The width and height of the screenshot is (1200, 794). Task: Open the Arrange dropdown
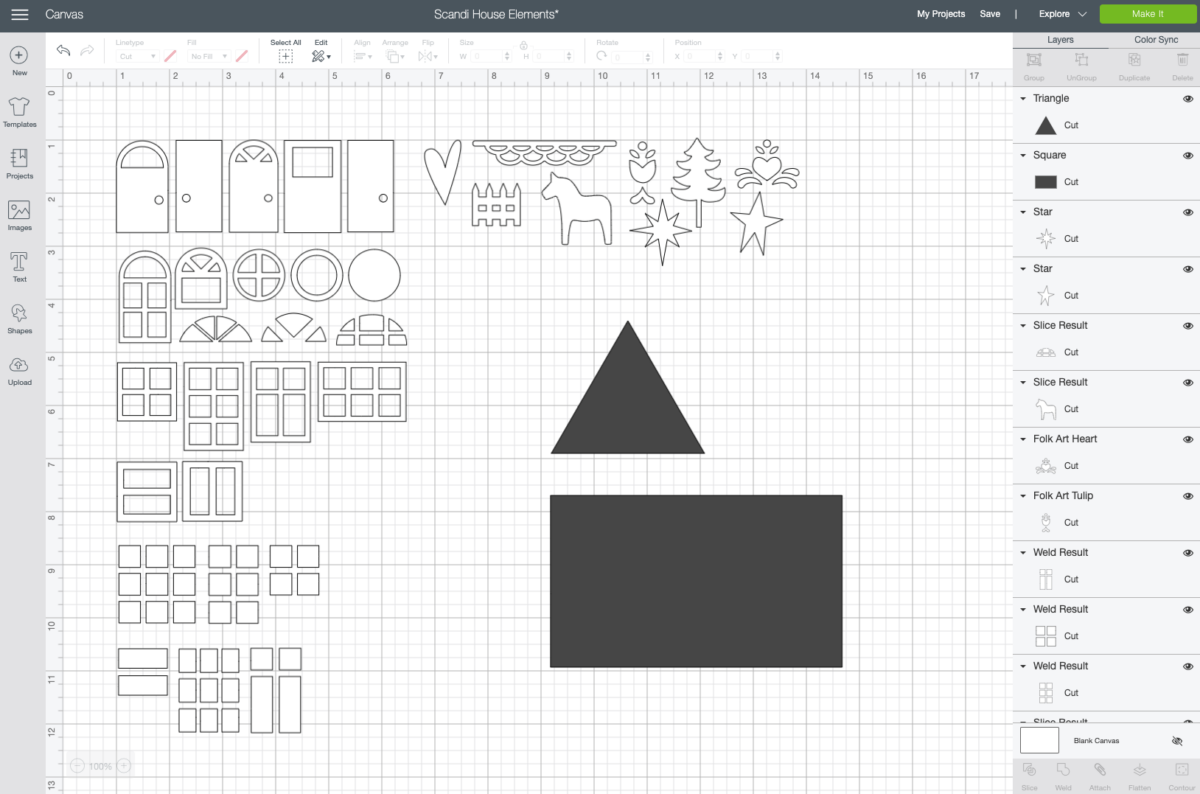pyautogui.click(x=395, y=57)
